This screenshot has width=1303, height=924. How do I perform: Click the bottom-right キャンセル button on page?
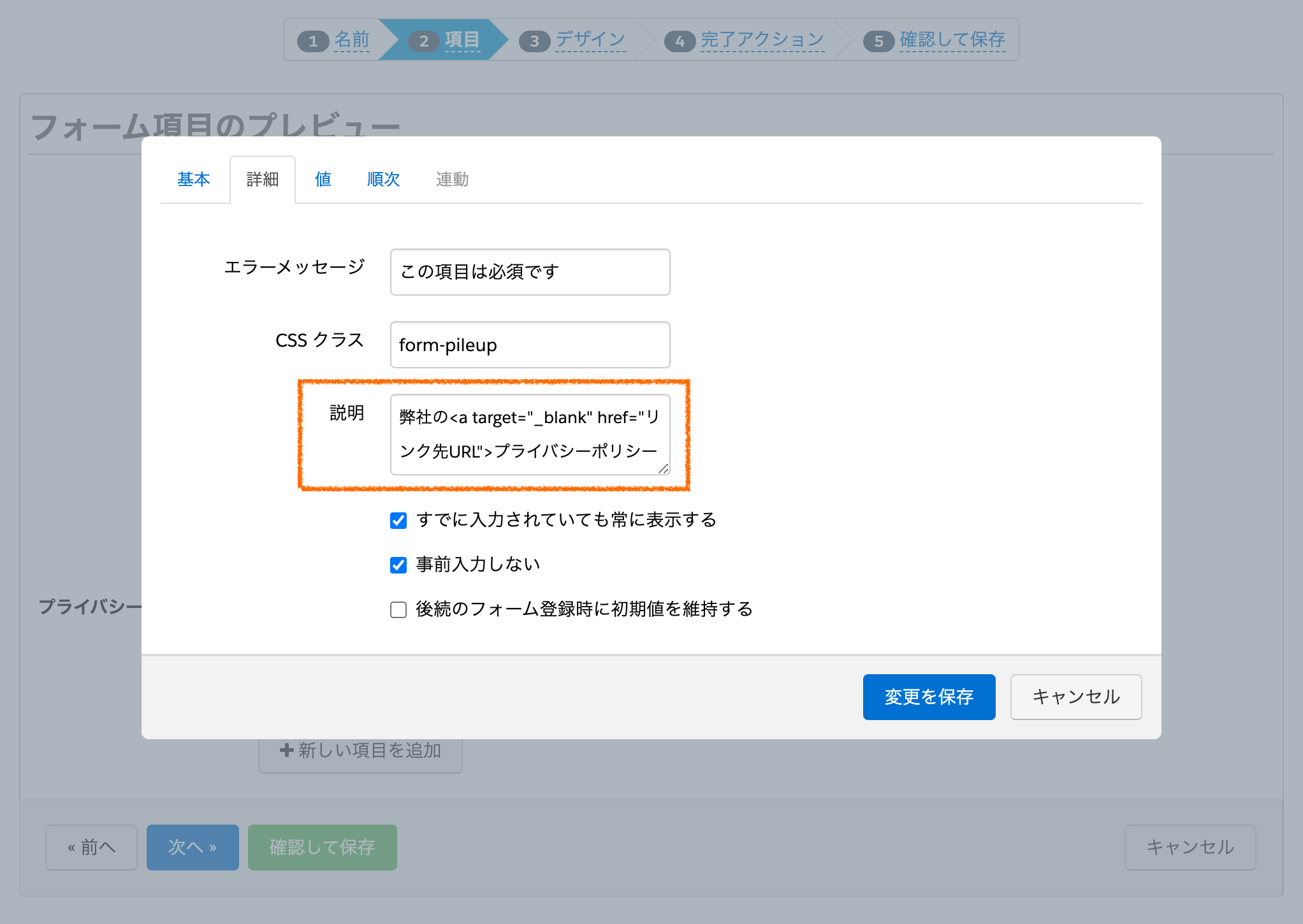click(1190, 848)
